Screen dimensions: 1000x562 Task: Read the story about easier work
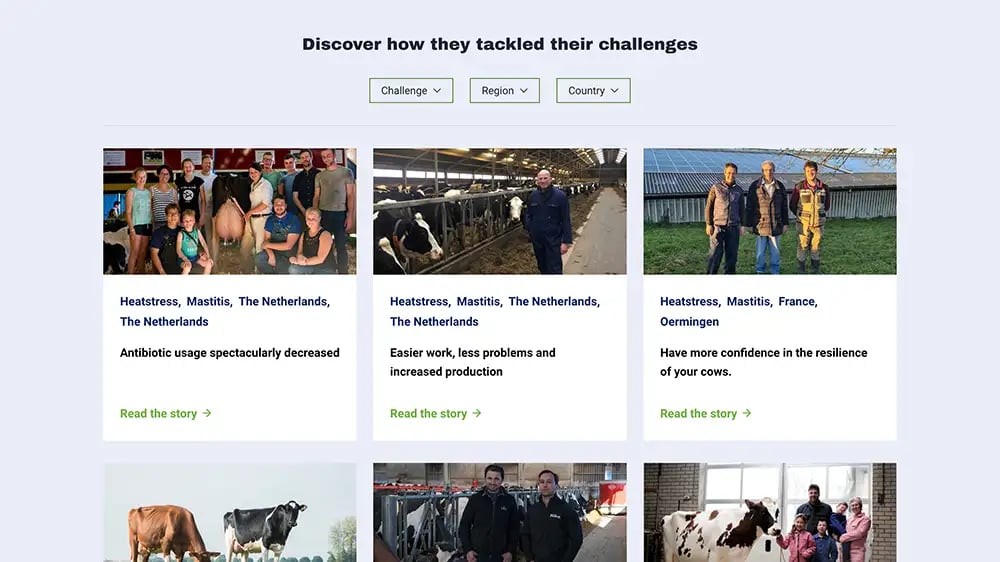click(428, 413)
